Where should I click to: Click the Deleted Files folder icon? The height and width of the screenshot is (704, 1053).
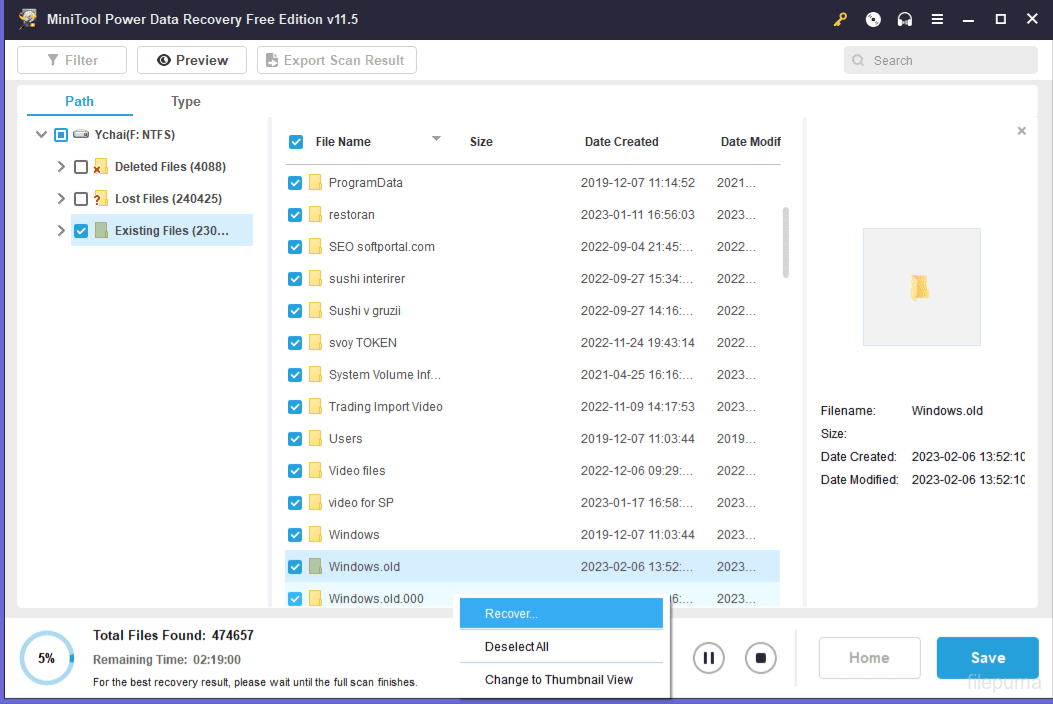coord(101,167)
